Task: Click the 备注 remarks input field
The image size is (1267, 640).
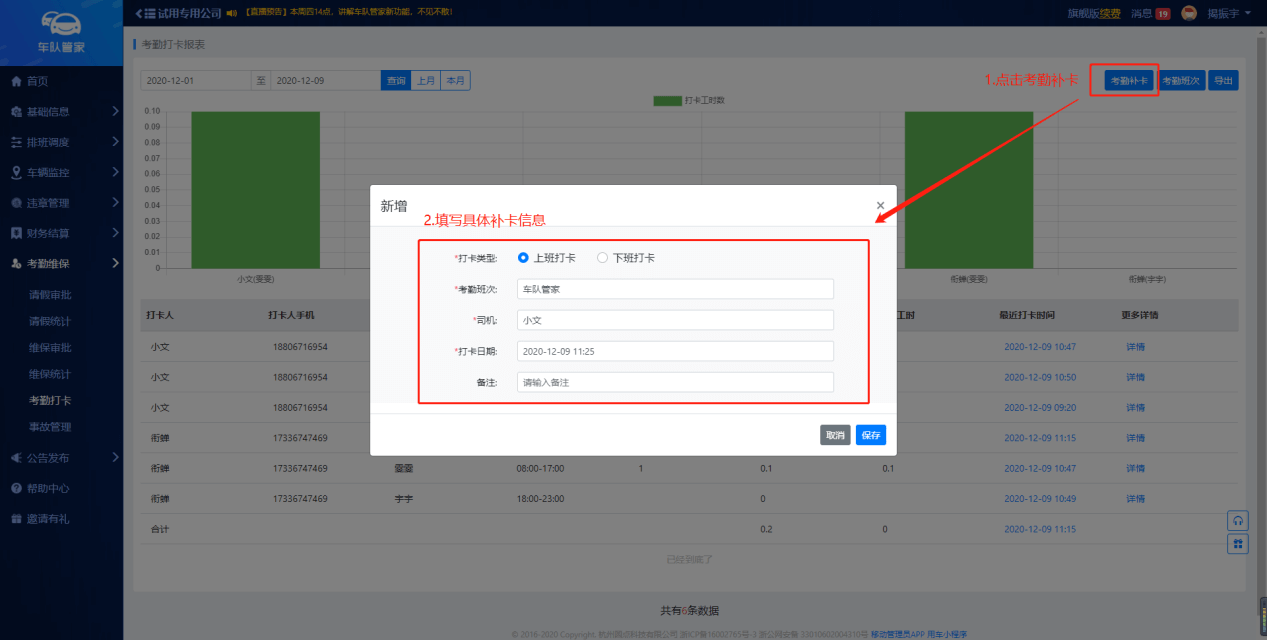Action: 675,382
